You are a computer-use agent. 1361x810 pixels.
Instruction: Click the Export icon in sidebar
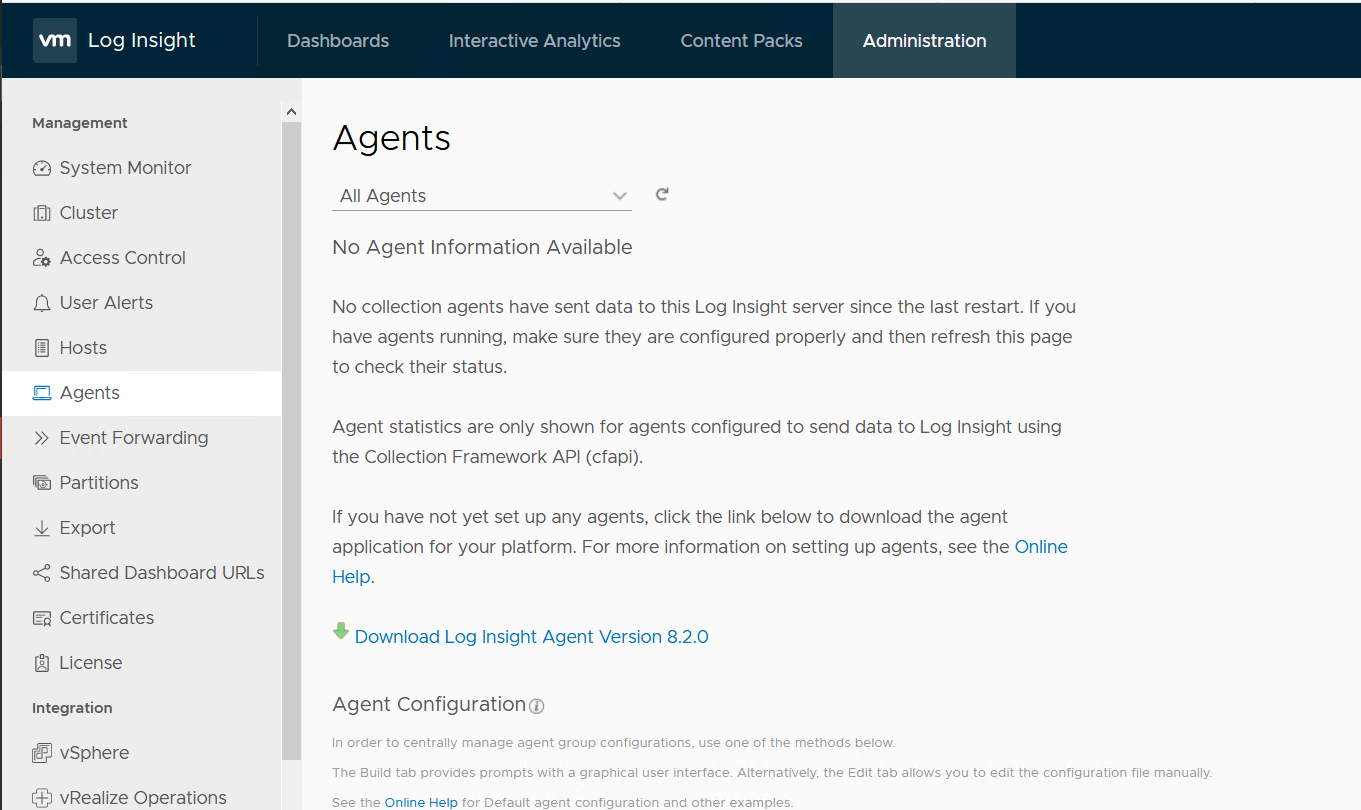[42, 527]
